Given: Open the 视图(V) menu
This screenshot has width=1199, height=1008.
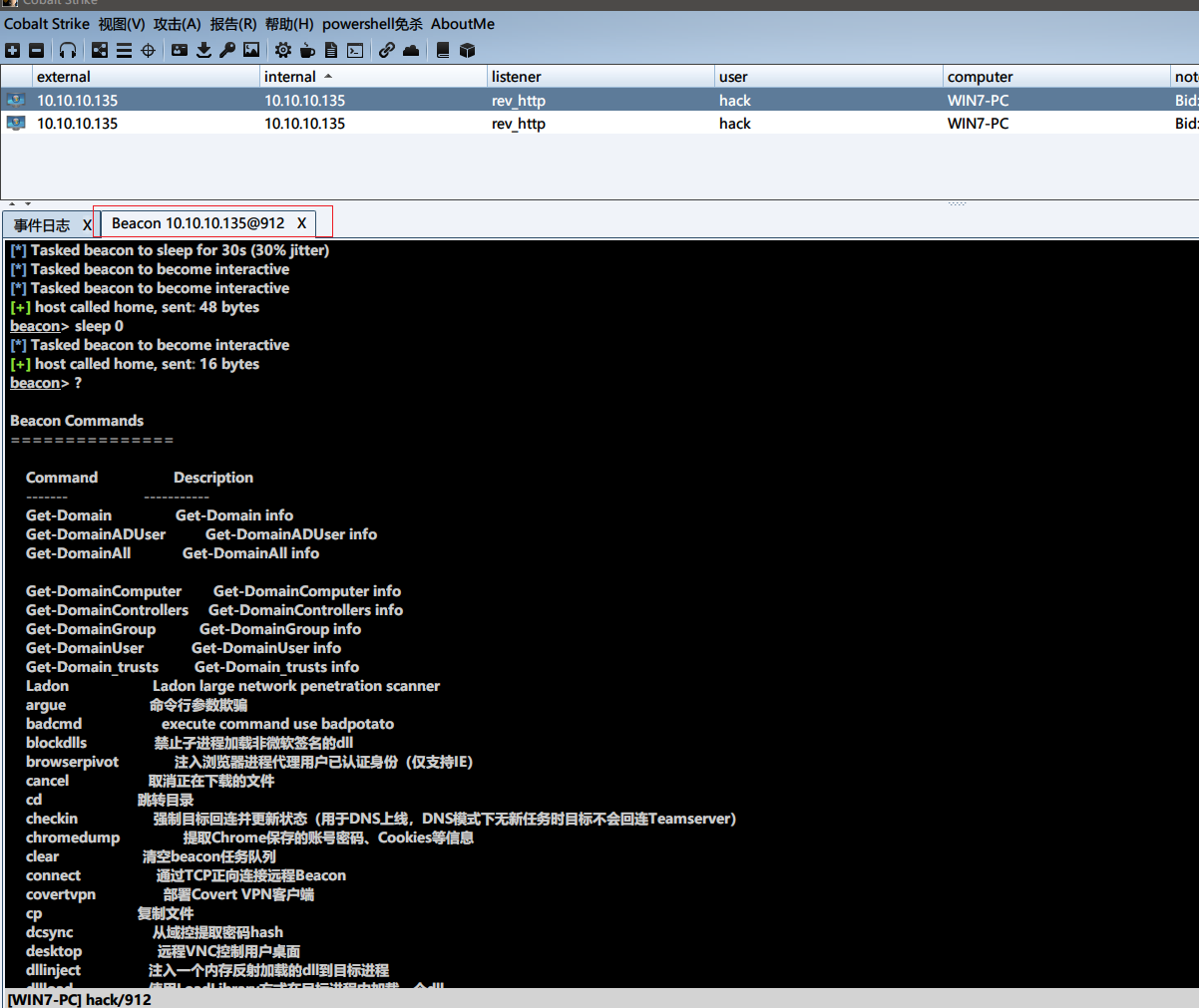Looking at the screenshot, I should 122,24.
